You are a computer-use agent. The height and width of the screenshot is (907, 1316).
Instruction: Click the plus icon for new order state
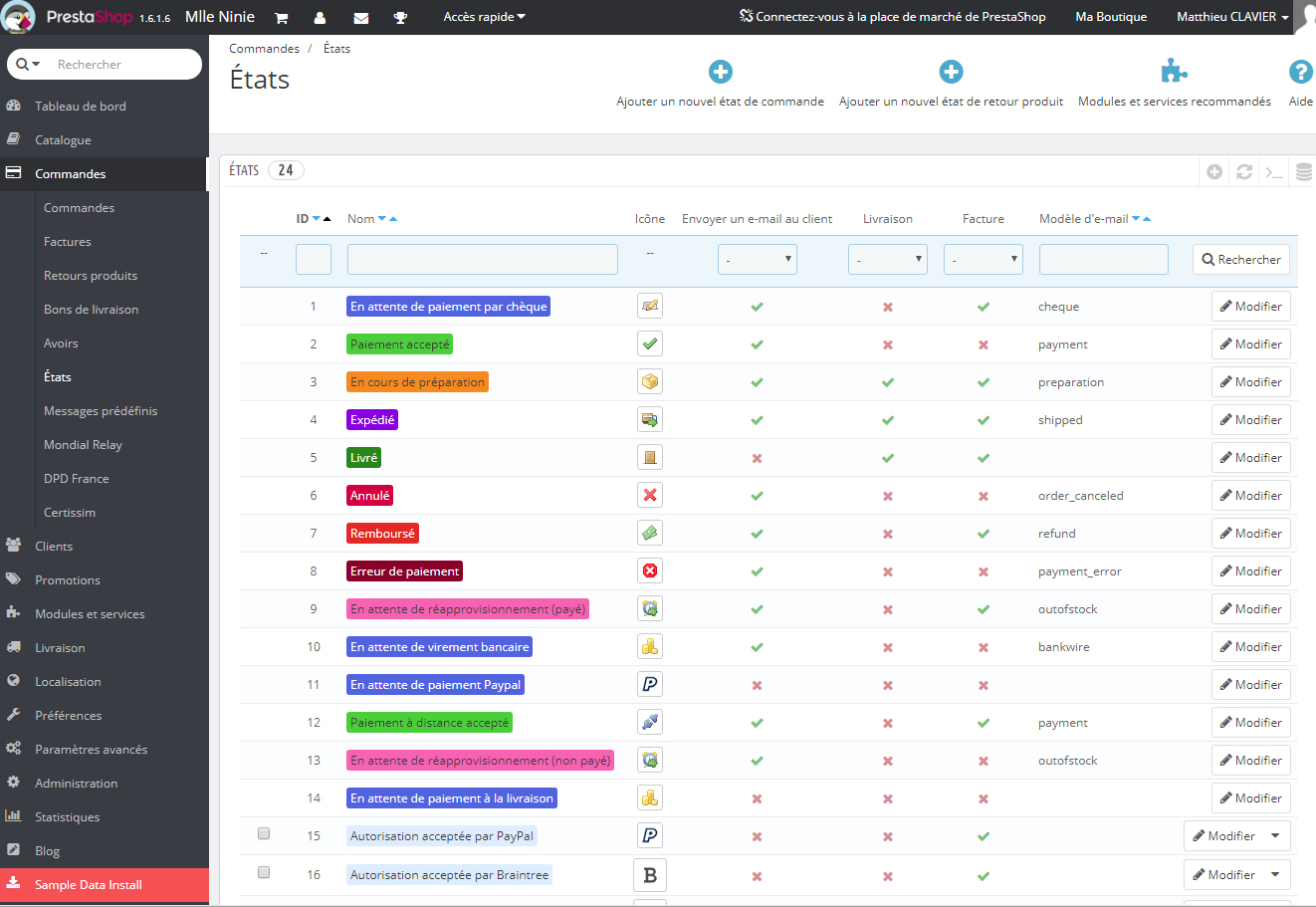pos(720,72)
